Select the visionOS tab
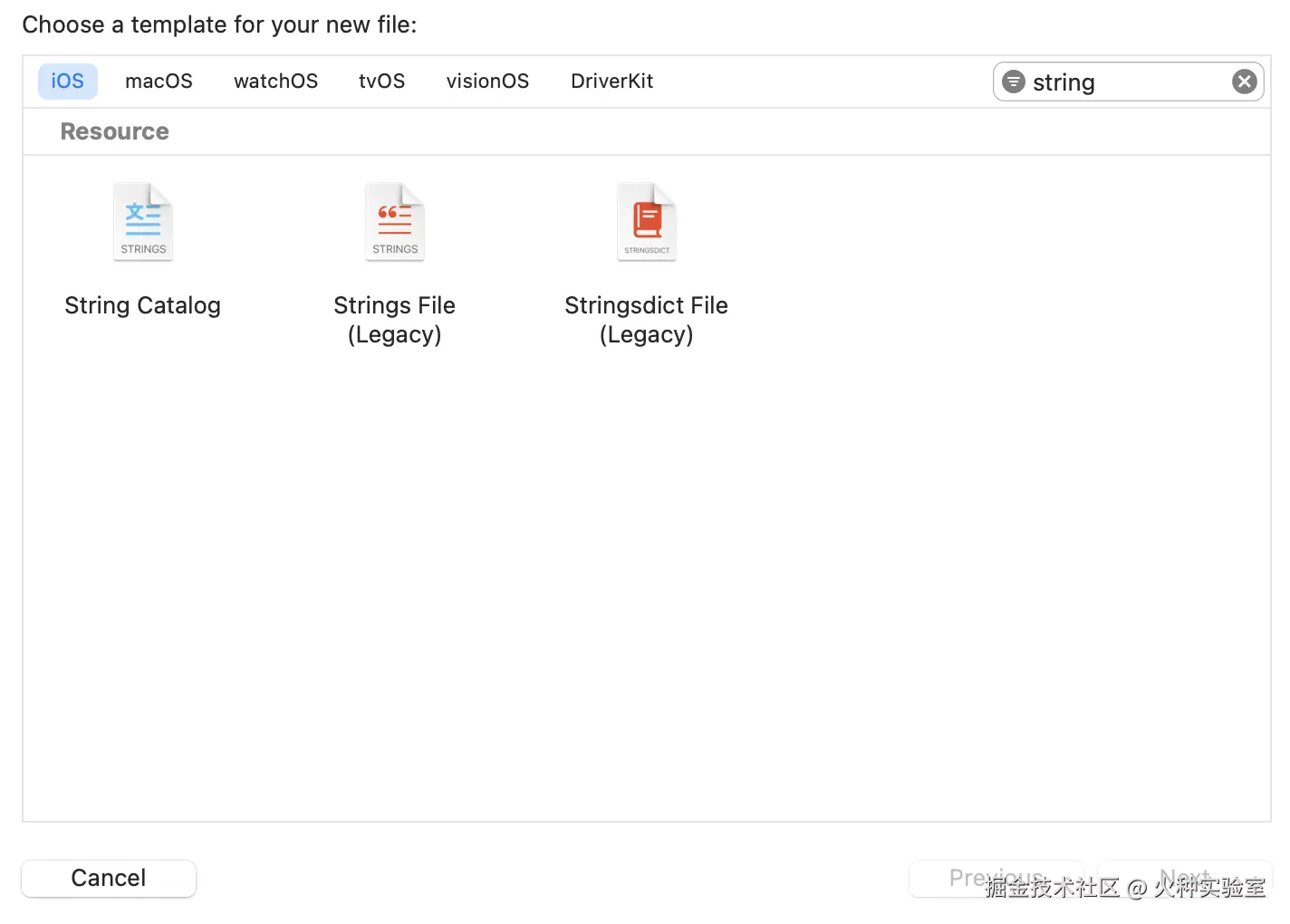 click(x=487, y=82)
